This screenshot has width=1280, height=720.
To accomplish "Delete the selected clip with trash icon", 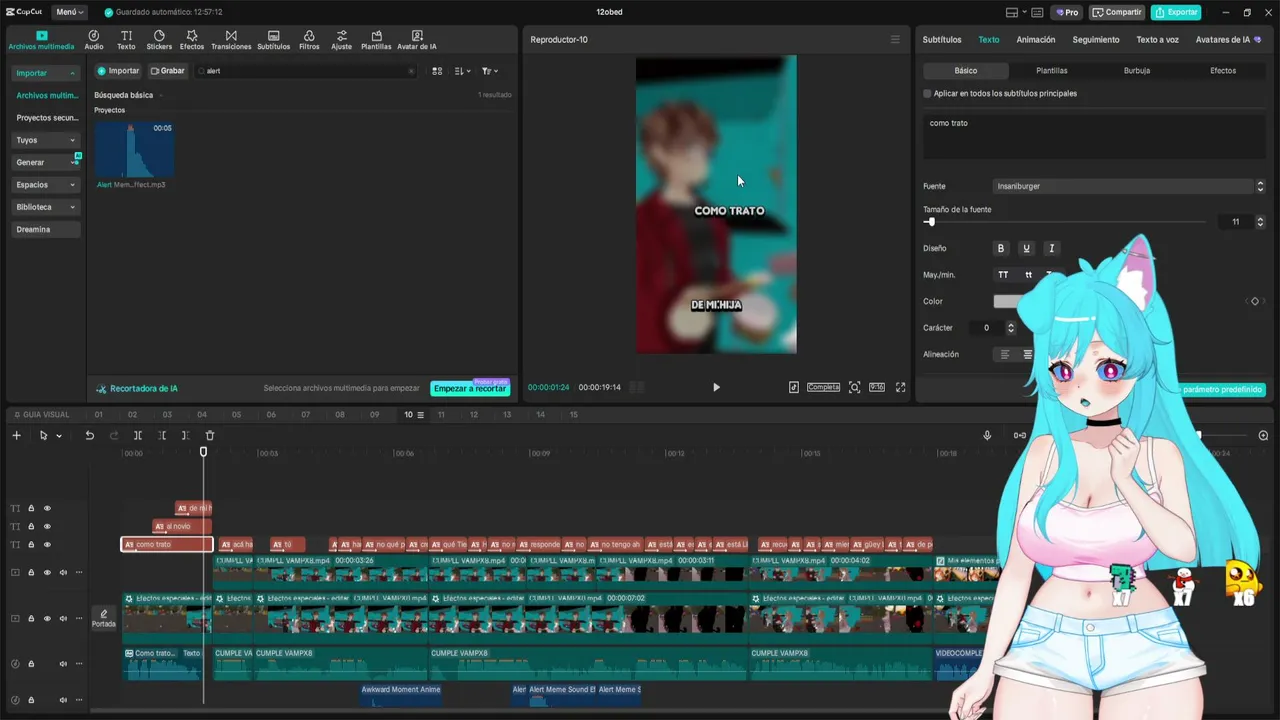I will pyautogui.click(x=210, y=435).
